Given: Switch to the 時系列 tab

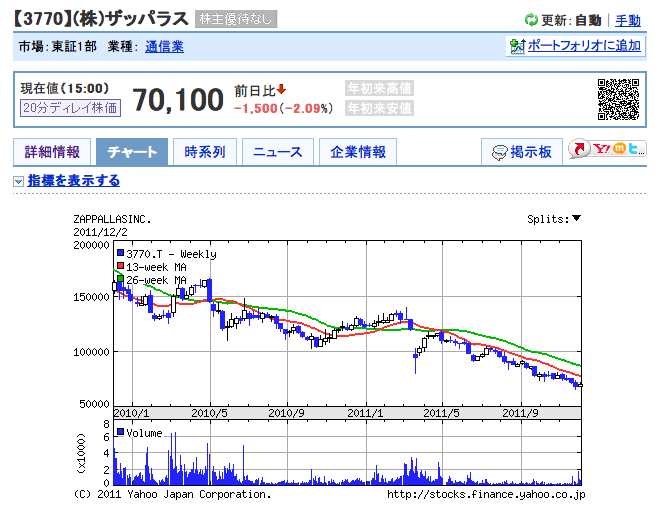Looking at the screenshot, I should 205,152.
